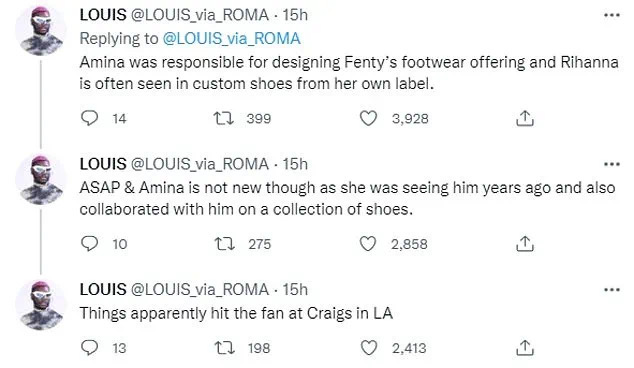
Task: Share the Craigs in LA tweet
Action: click(x=525, y=347)
